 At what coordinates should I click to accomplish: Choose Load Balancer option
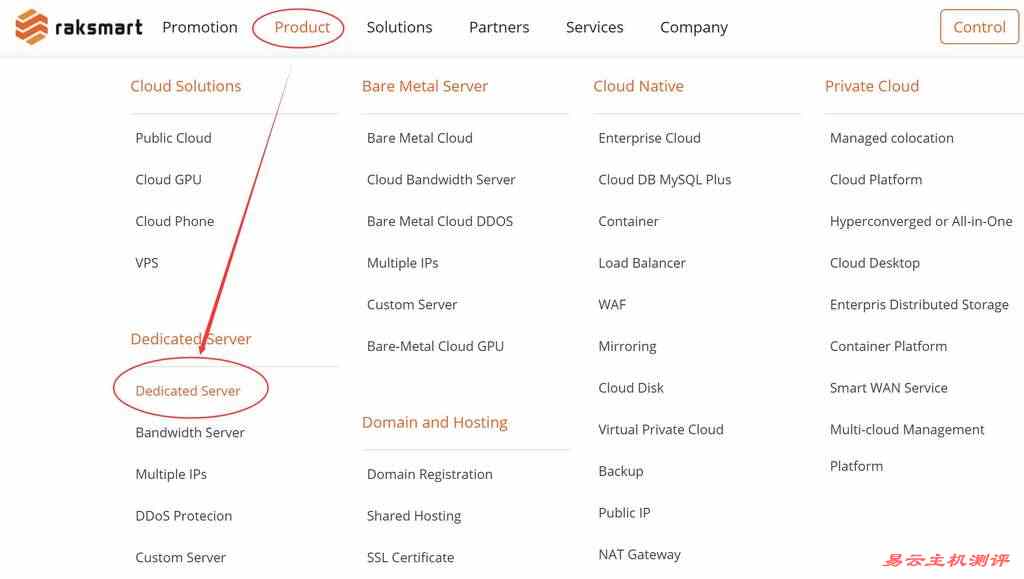click(642, 263)
